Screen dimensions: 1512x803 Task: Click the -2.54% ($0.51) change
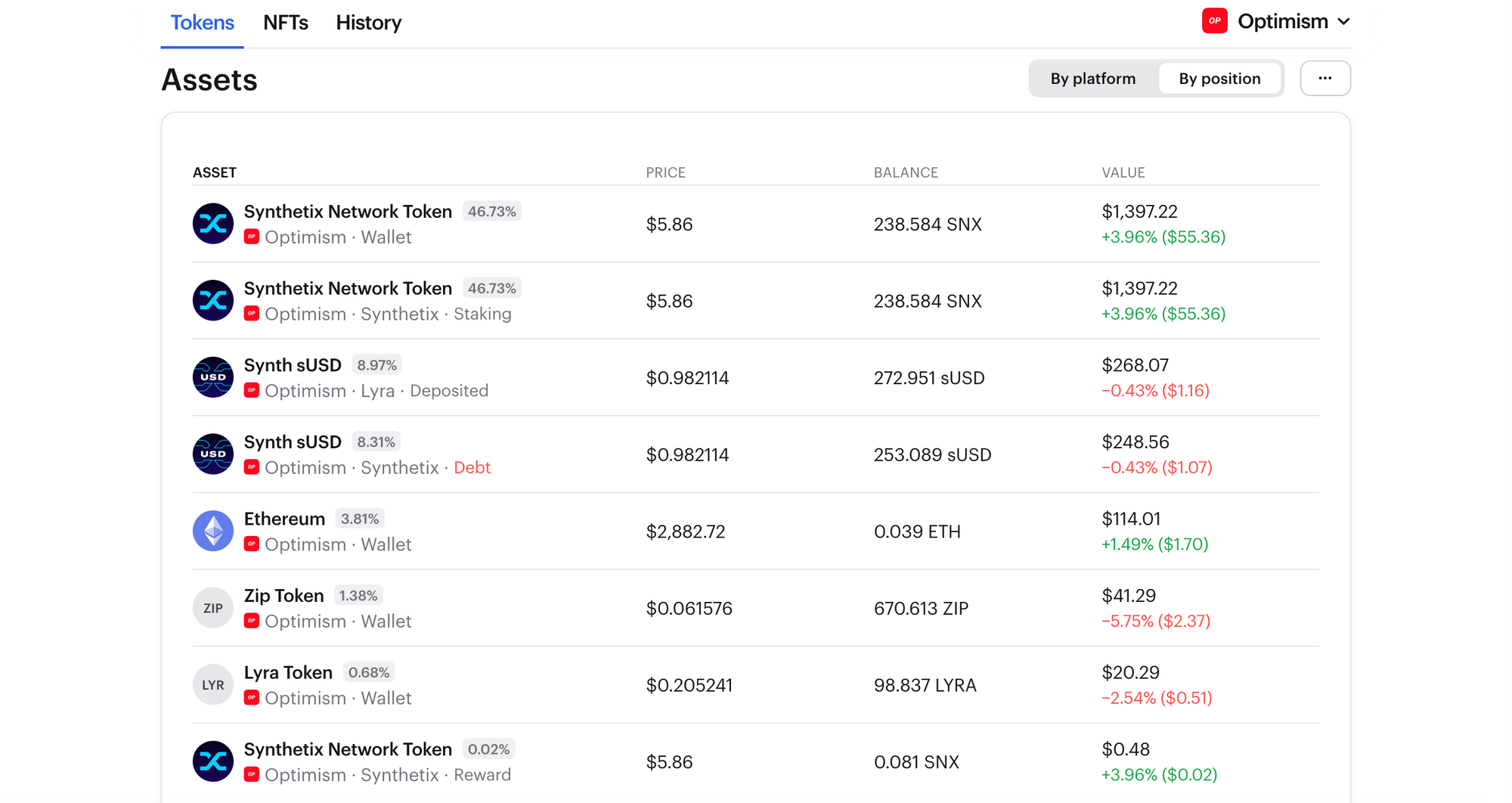[x=1157, y=698]
